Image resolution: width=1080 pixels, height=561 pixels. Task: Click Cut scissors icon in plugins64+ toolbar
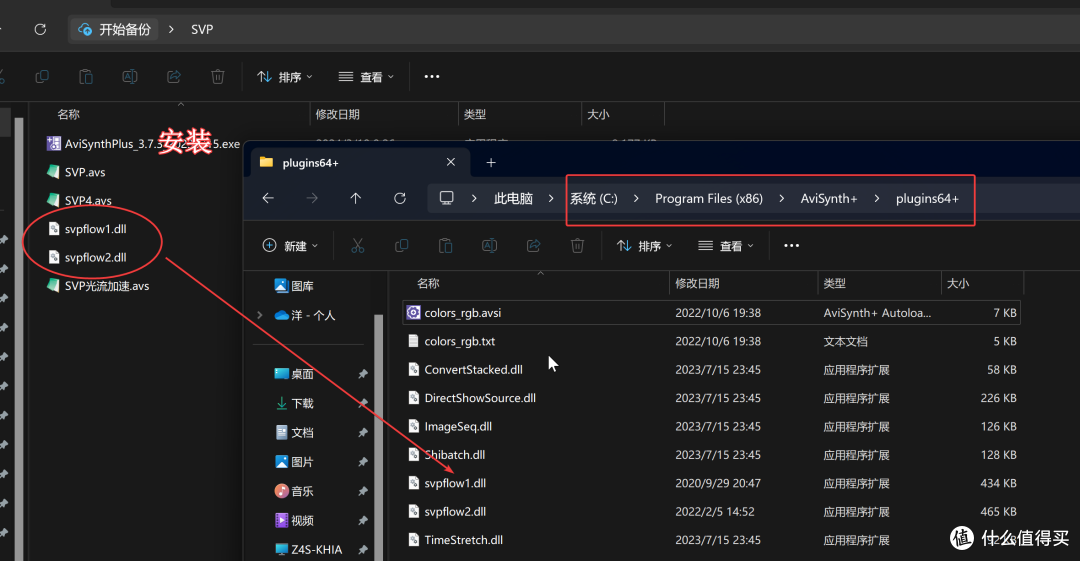point(357,245)
